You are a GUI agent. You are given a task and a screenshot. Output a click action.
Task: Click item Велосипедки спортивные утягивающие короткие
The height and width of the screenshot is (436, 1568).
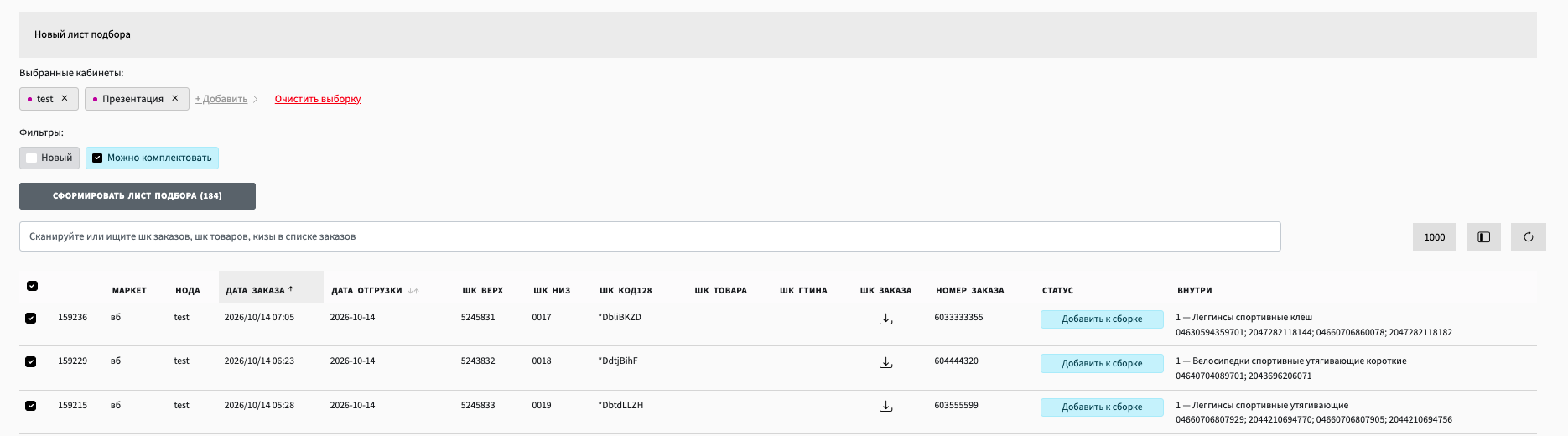(x=1300, y=361)
